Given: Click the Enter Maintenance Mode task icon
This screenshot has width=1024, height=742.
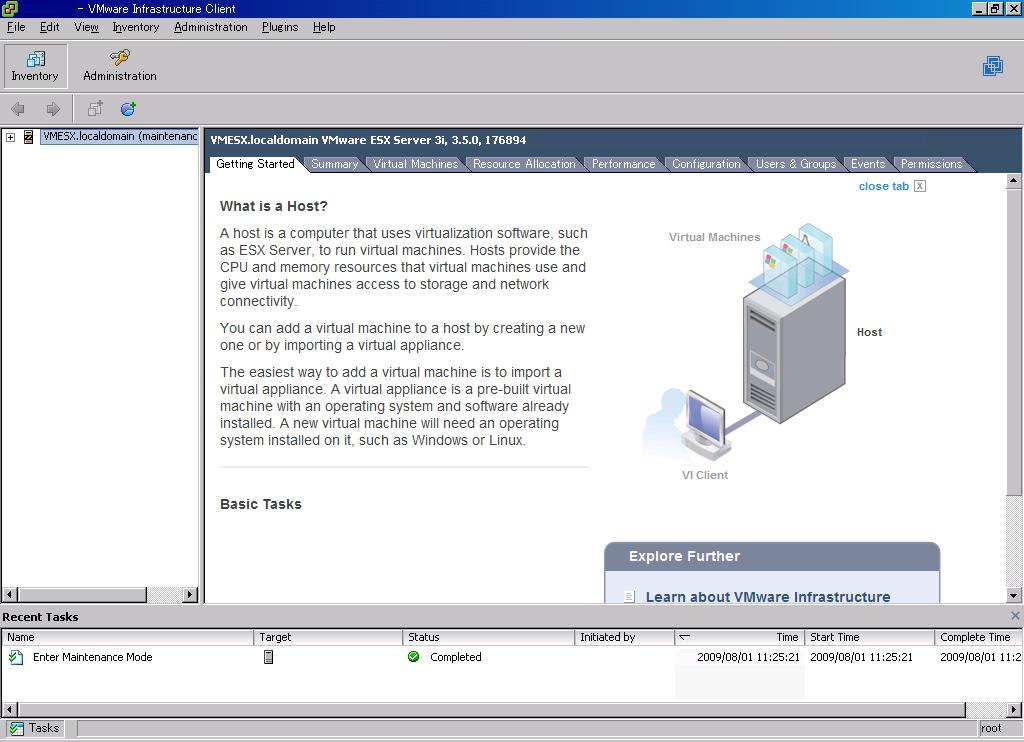Looking at the screenshot, I should coord(16,657).
